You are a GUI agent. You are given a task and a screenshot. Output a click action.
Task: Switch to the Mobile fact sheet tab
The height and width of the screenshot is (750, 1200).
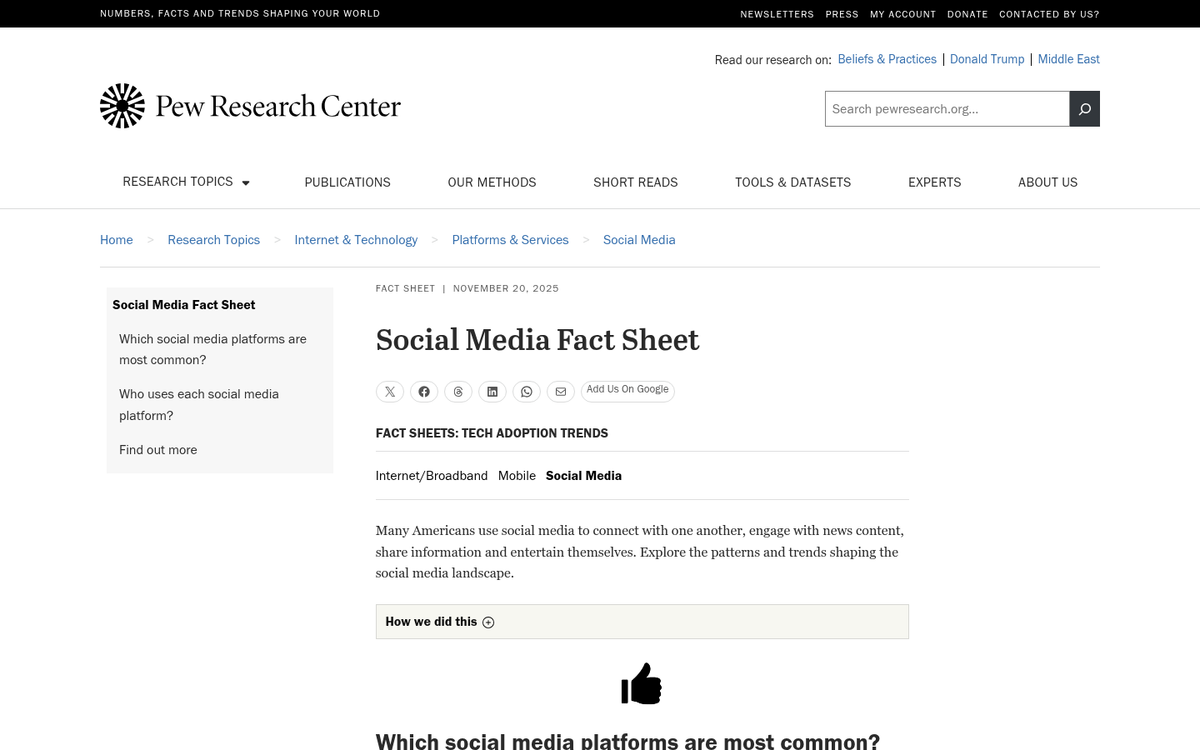(x=516, y=476)
